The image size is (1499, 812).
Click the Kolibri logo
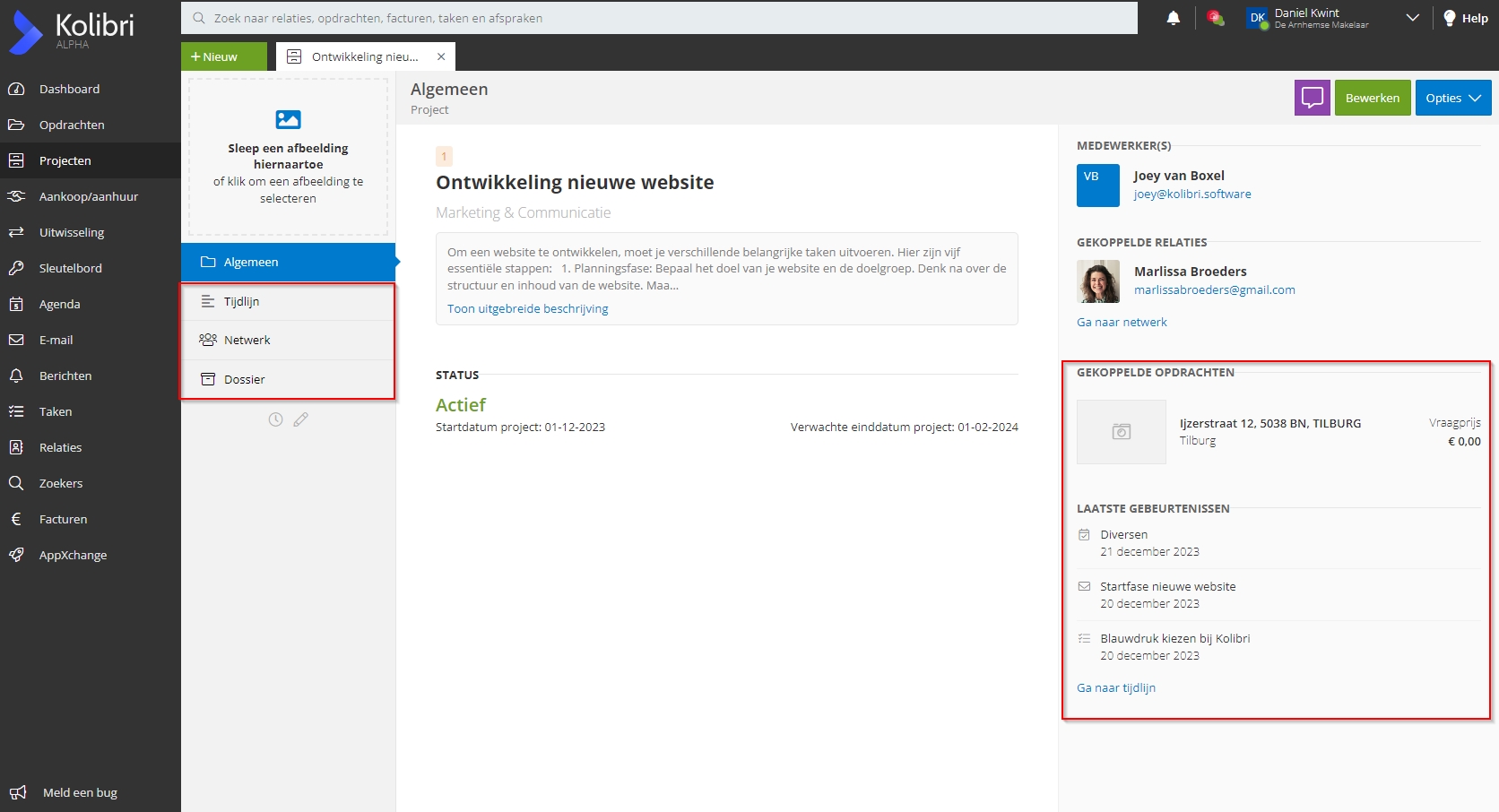pos(72,31)
